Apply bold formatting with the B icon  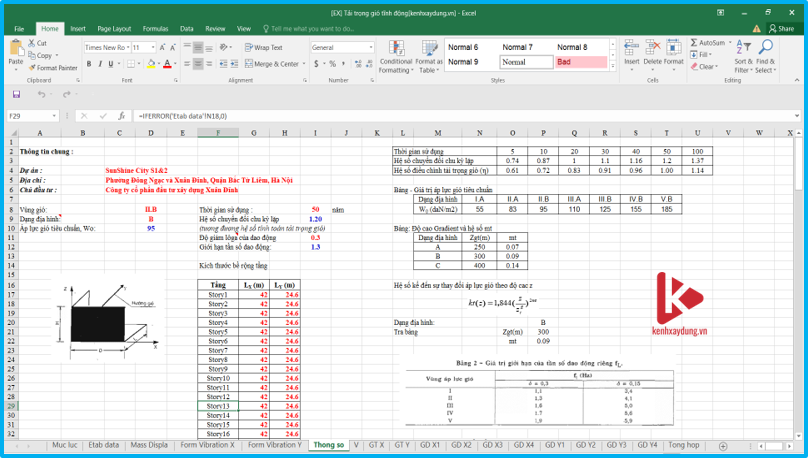89,64
